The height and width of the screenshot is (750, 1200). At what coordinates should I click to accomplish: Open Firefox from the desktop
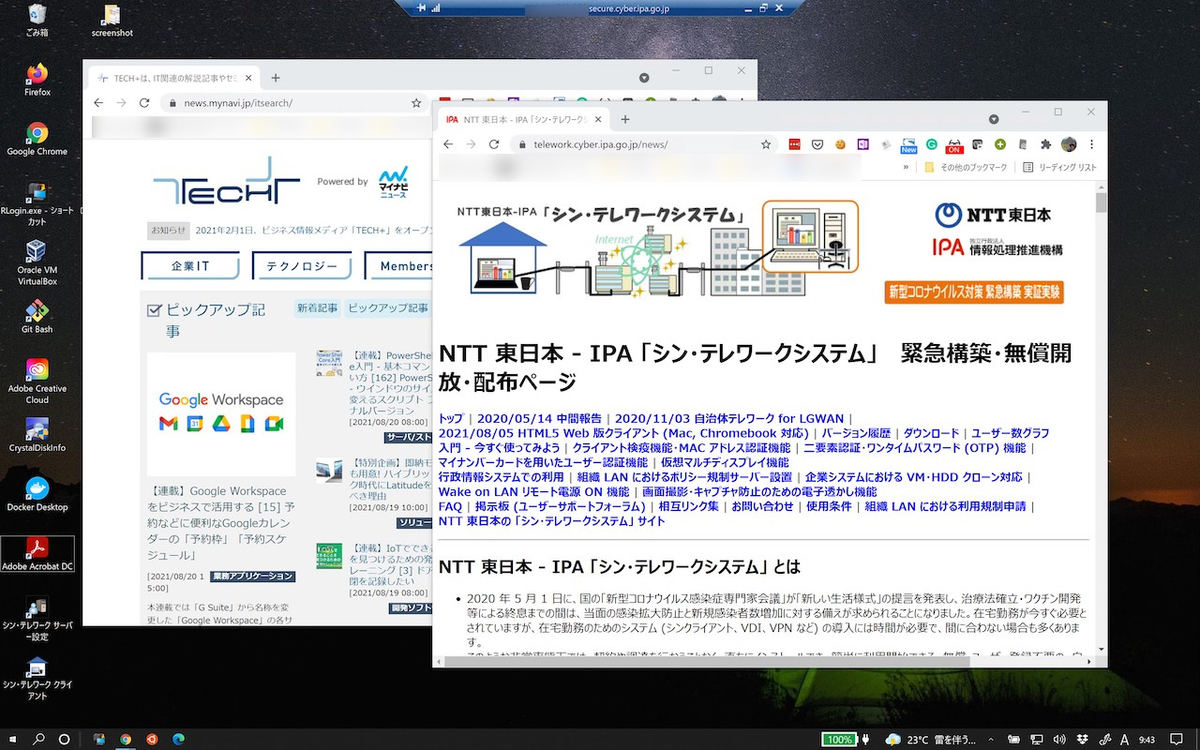(37, 81)
